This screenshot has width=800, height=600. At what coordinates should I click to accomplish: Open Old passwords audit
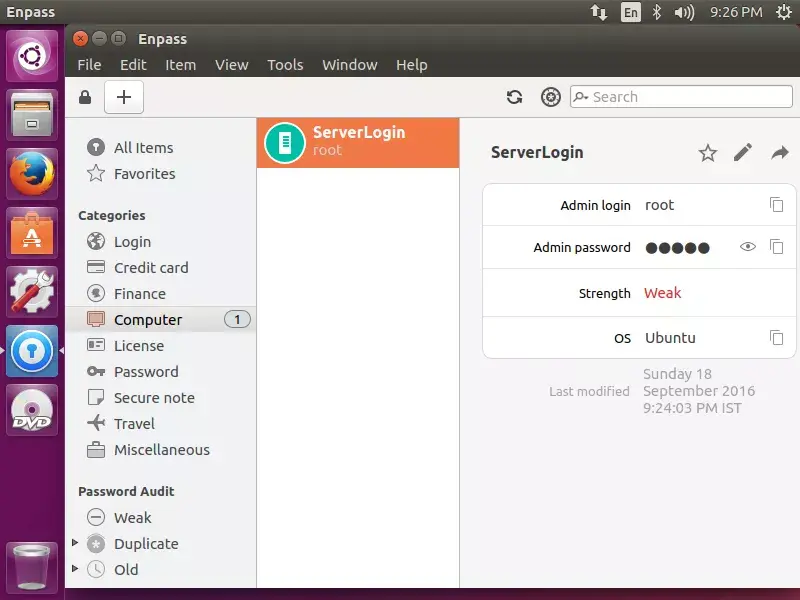click(126, 569)
